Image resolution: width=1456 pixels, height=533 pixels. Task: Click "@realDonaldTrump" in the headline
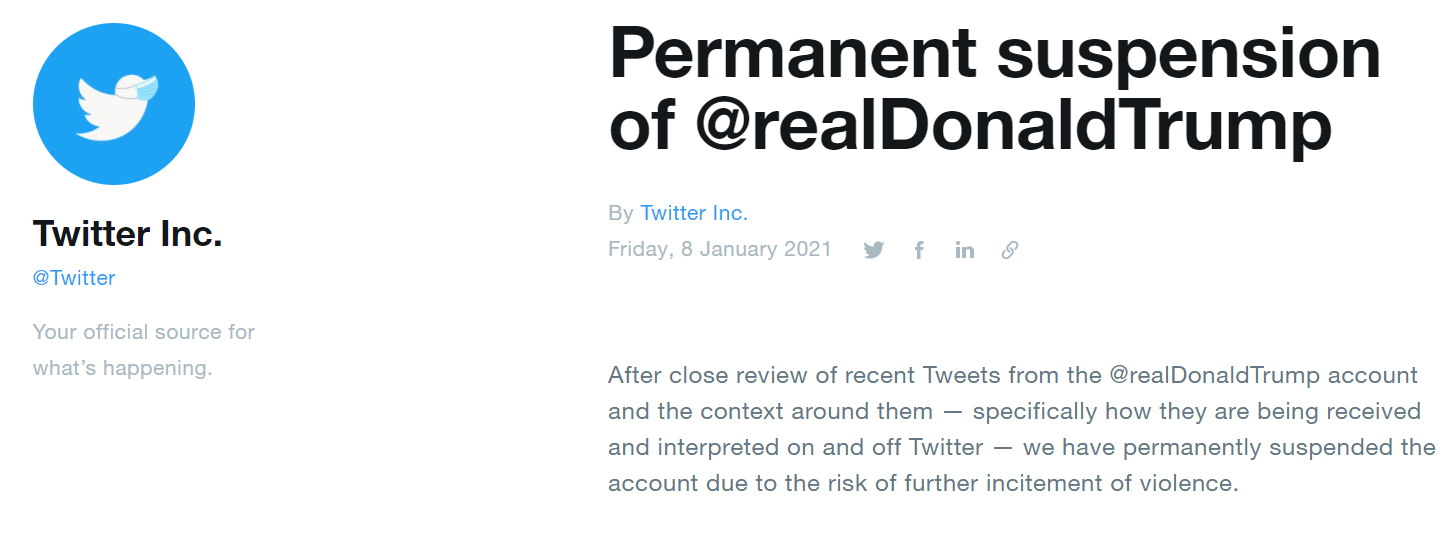coord(1012,126)
